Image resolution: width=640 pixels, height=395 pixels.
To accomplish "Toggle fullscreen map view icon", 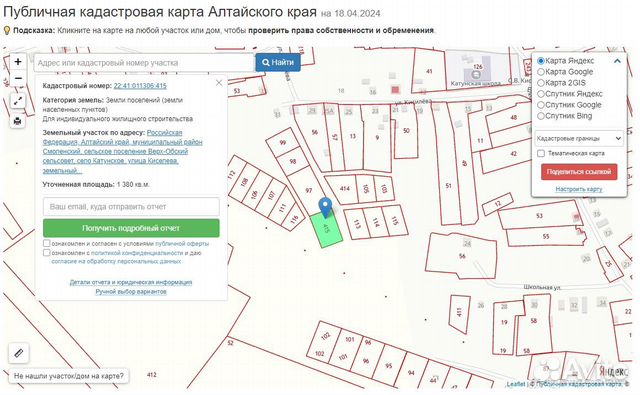I will click(18, 101).
